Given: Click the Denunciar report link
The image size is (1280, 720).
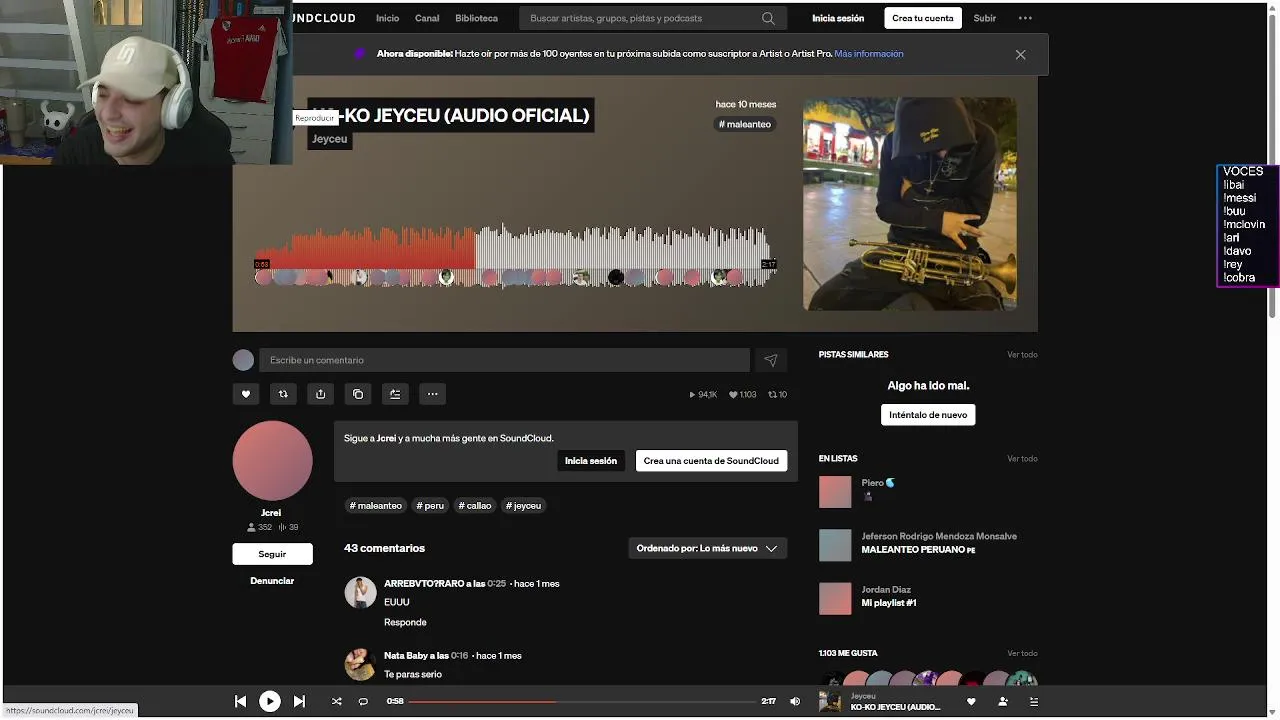Looking at the screenshot, I should (x=272, y=581).
